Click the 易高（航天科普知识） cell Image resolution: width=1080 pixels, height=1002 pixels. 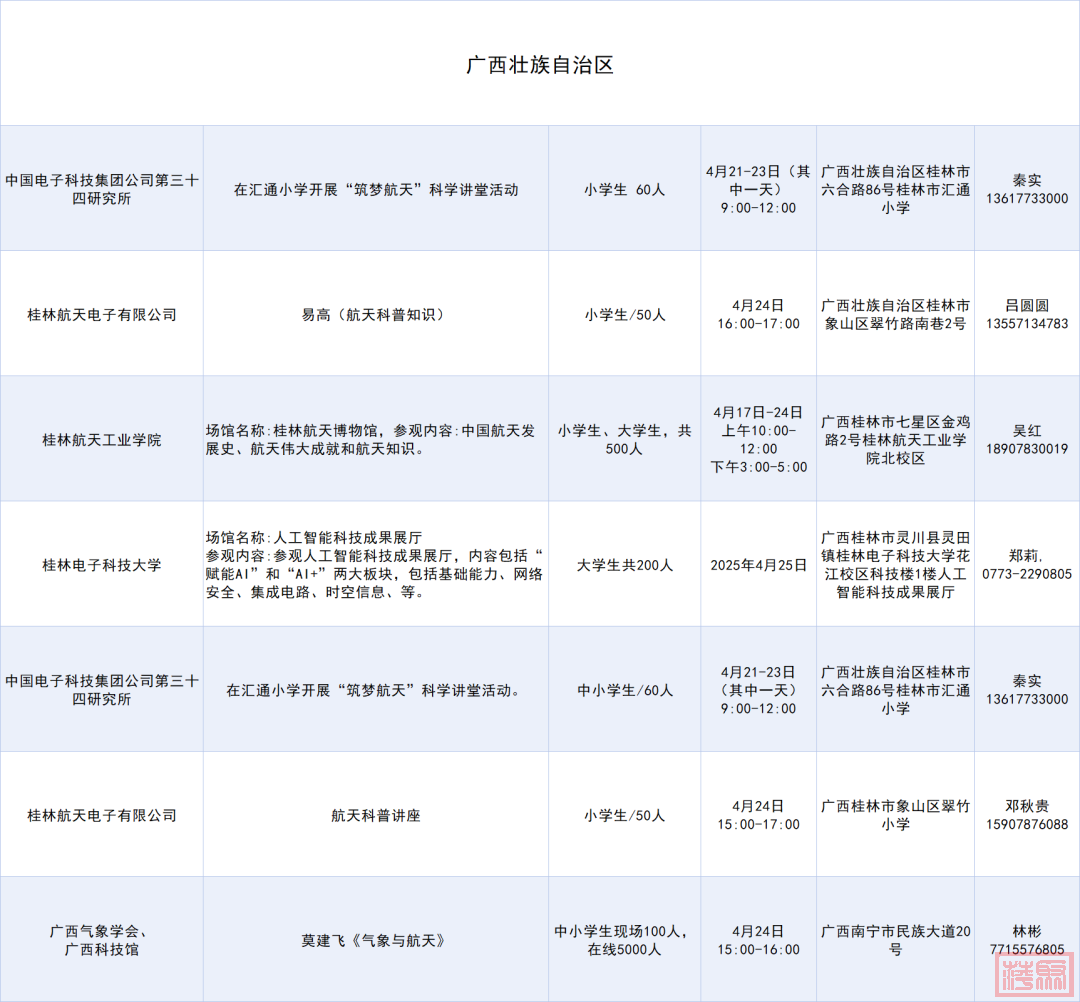tap(376, 315)
